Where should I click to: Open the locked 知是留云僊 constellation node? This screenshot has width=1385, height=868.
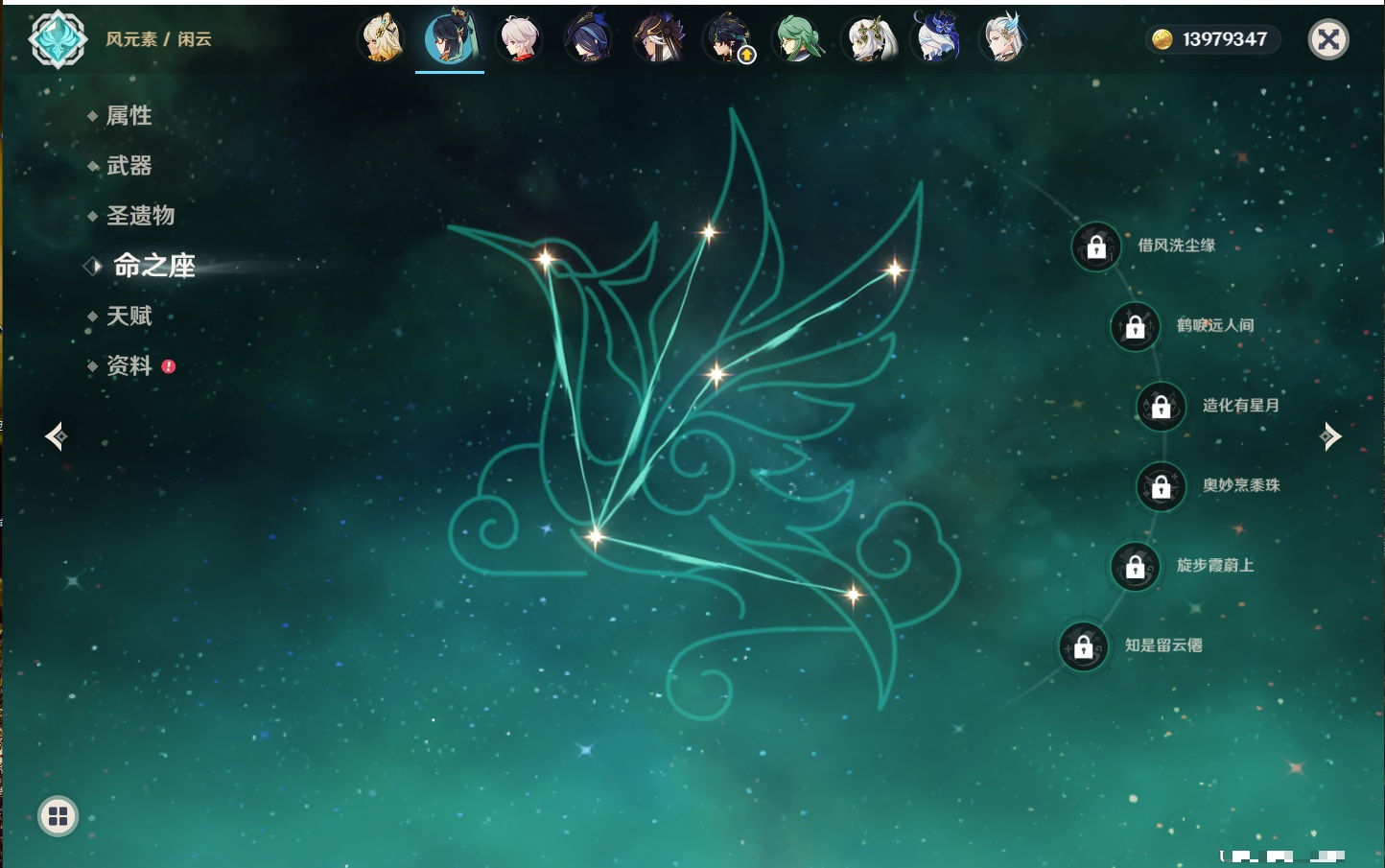[1084, 646]
